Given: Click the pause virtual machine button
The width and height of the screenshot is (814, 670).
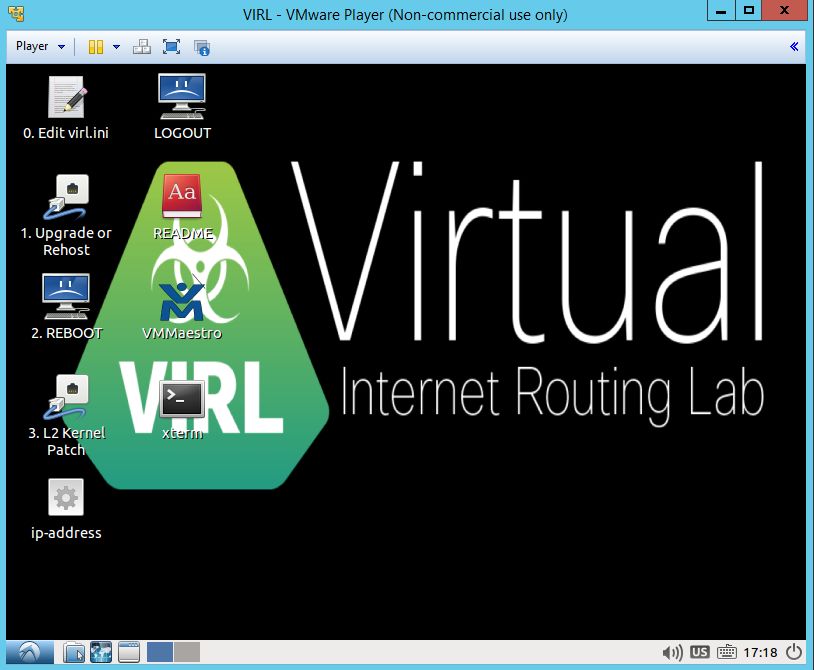Looking at the screenshot, I should [x=96, y=47].
